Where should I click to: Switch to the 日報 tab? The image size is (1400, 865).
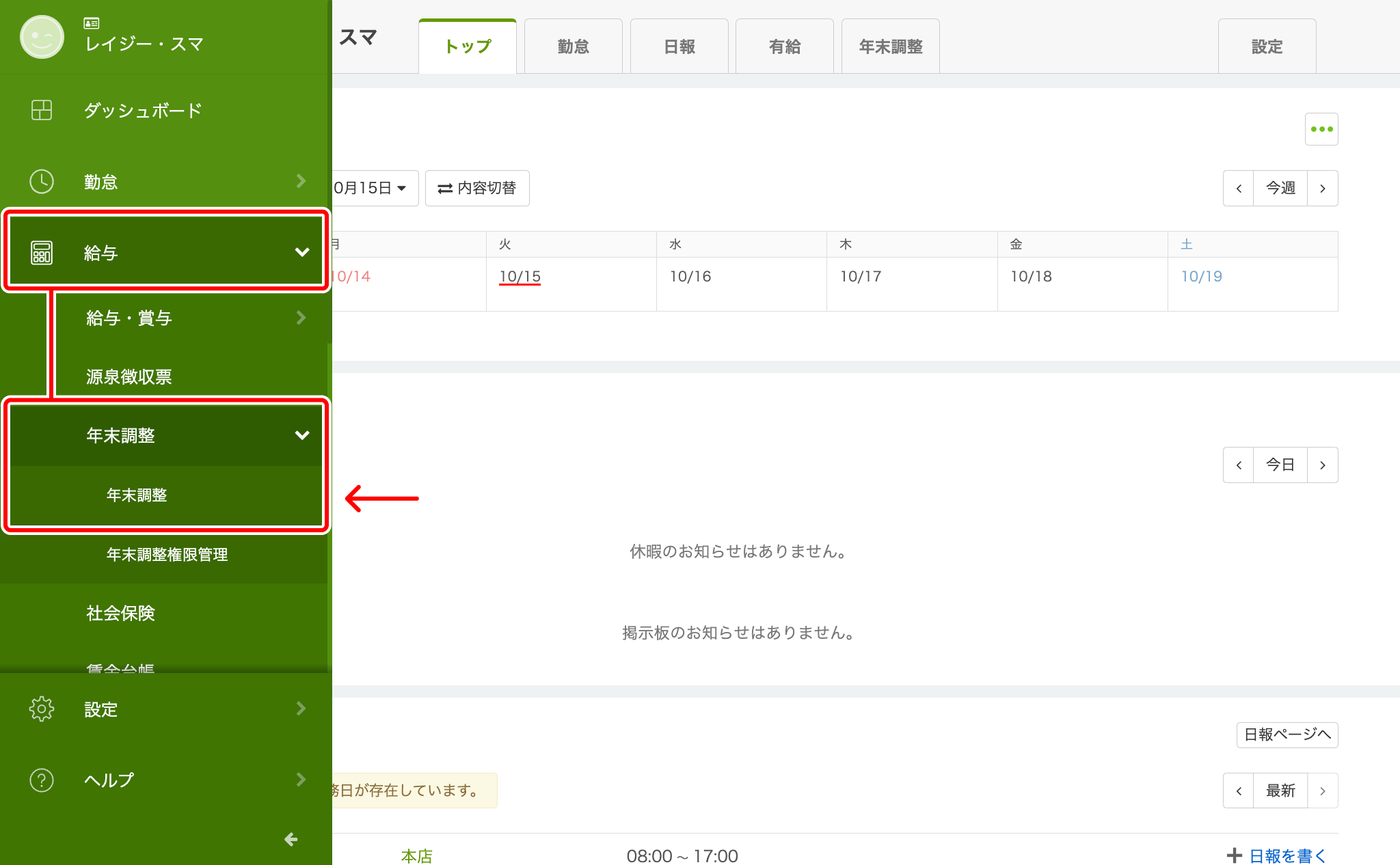pyautogui.click(x=679, y=46)
